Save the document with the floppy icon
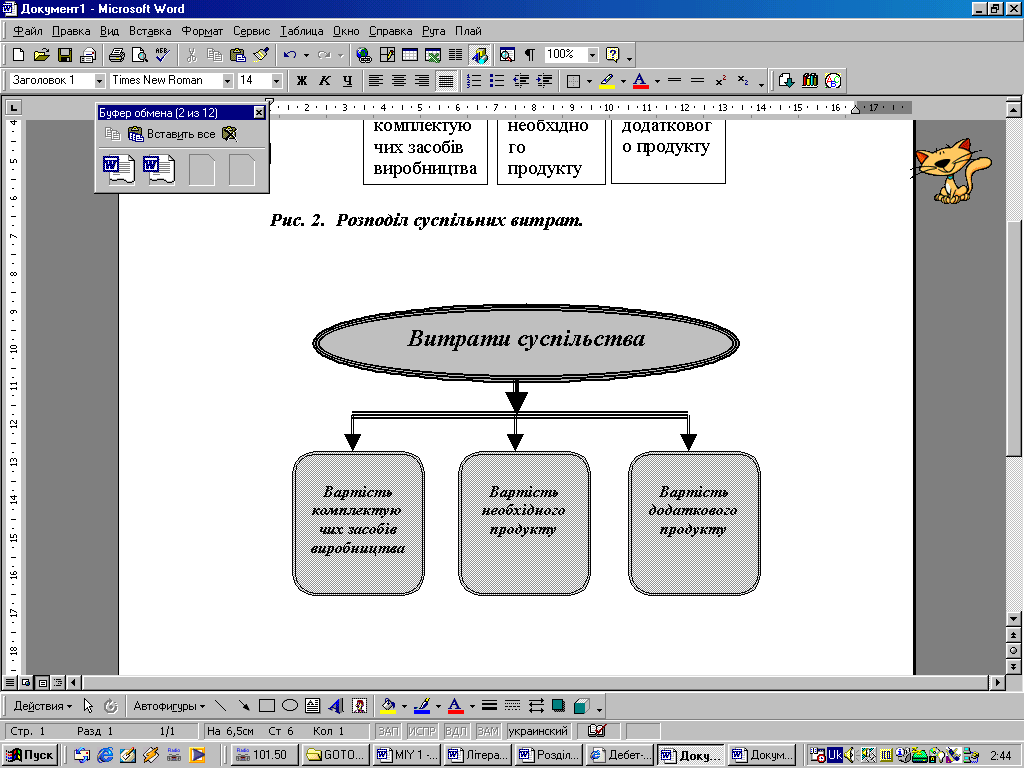This screenshot has width=1024, height=768. click(x=65, y=55)
